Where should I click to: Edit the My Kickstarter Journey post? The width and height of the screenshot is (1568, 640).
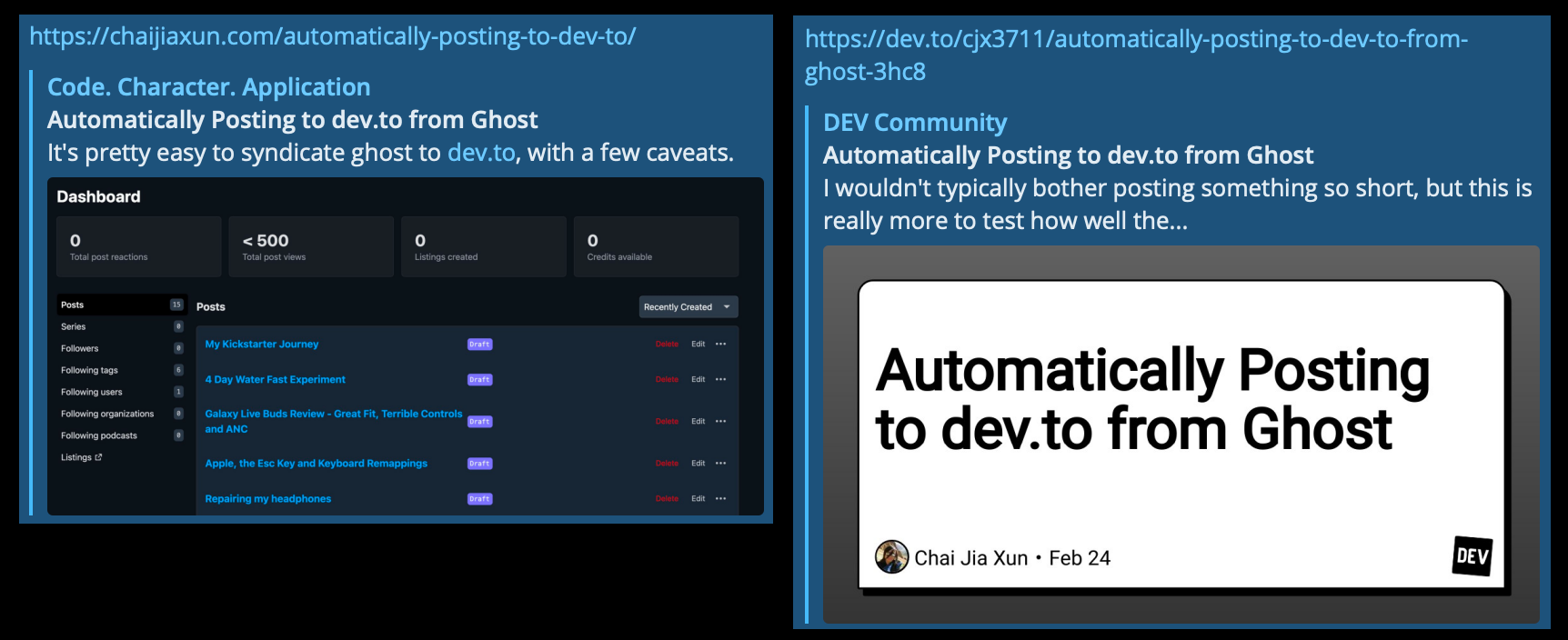698,345
